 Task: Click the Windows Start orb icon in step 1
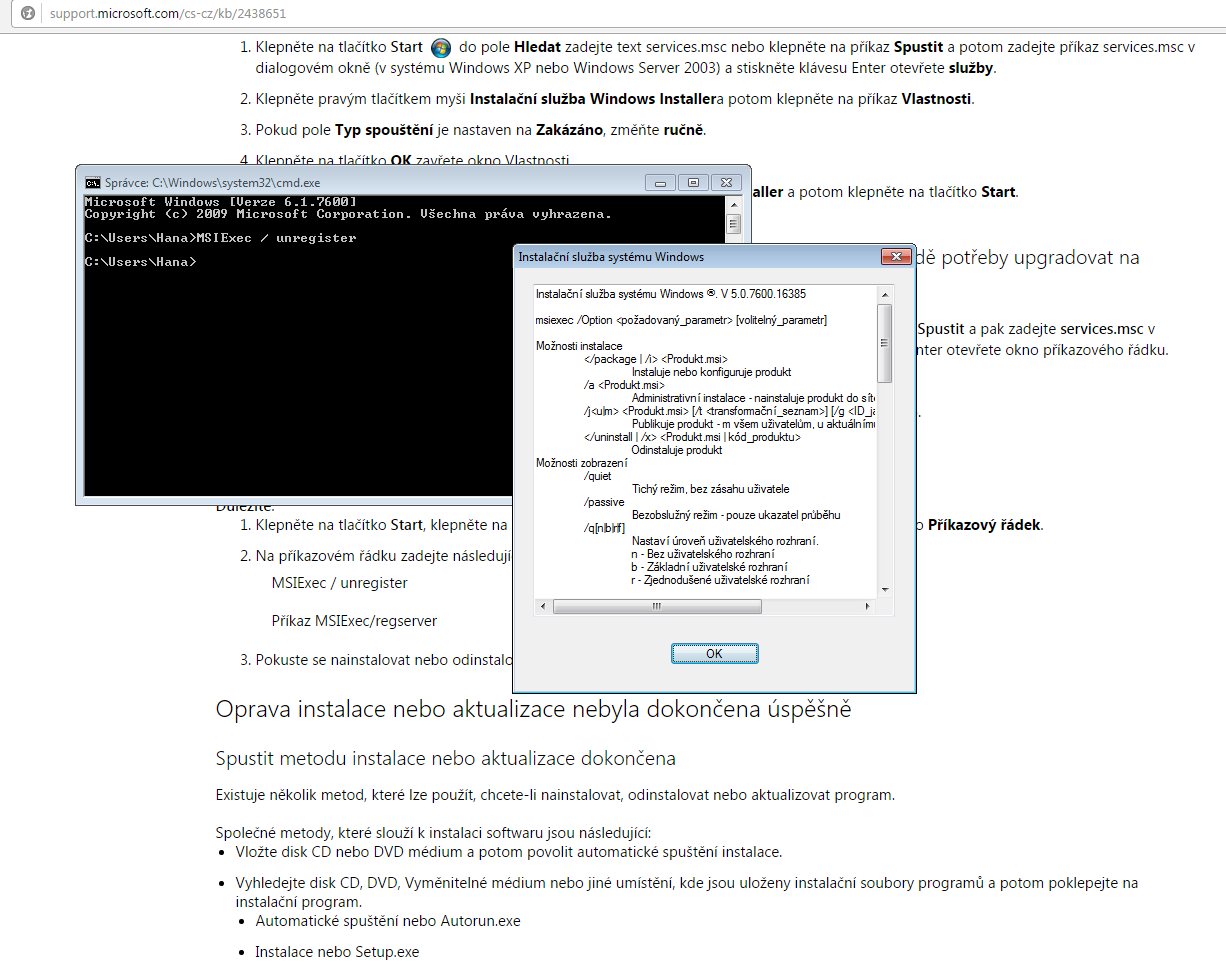click(440, 47)
